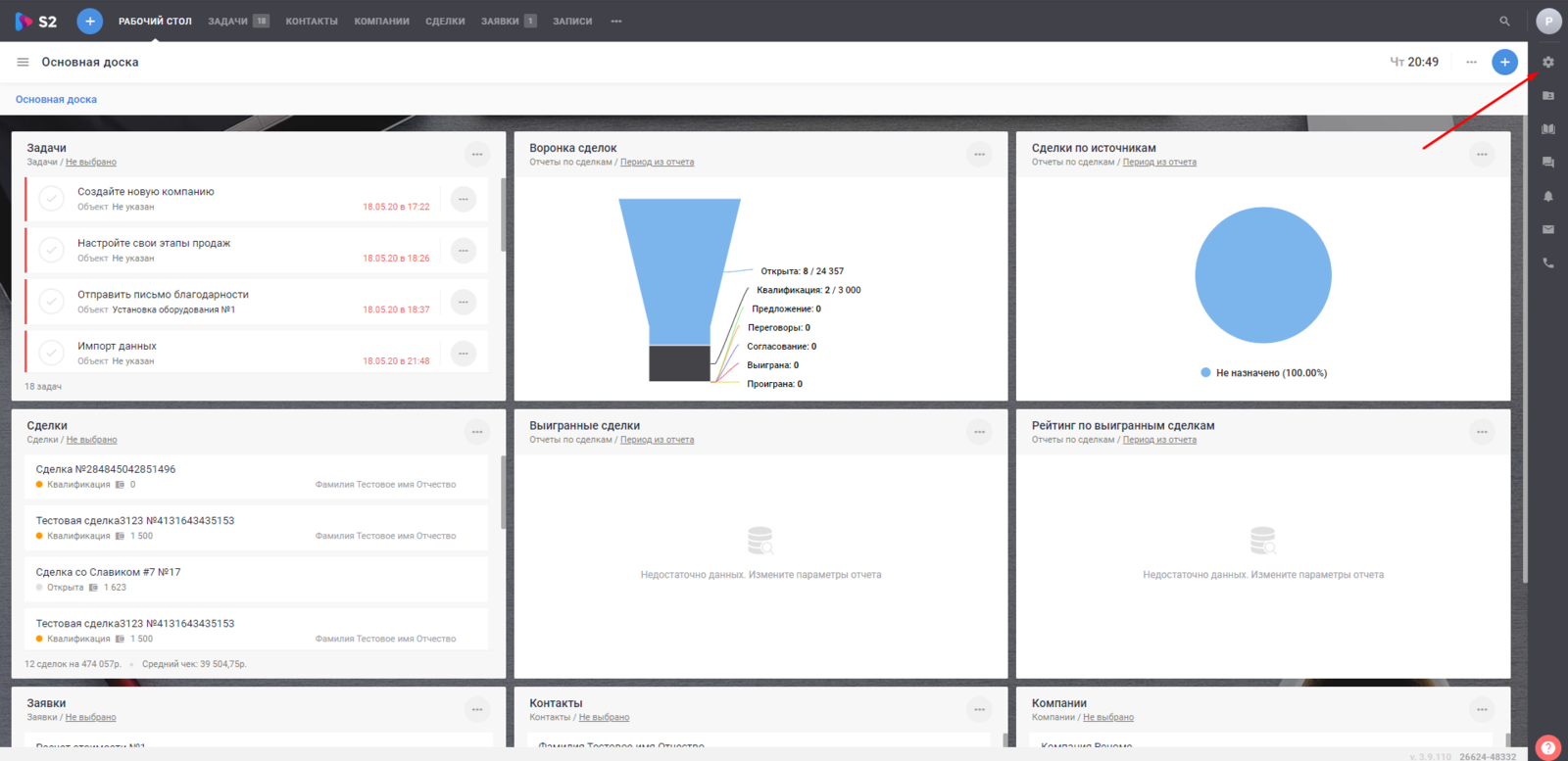Open the chat bubbles icon in sidebar

(1548, 163)
